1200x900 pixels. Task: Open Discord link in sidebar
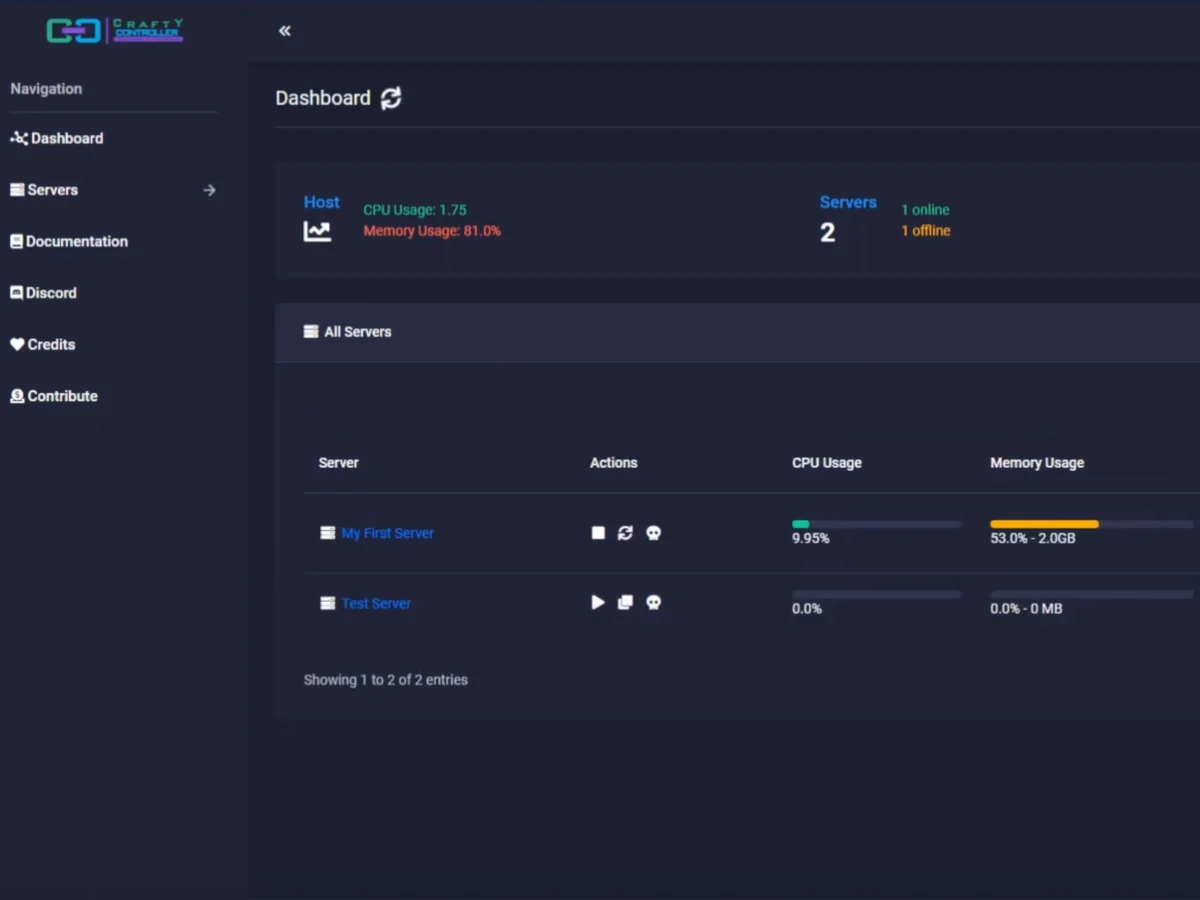click(43, 293)
